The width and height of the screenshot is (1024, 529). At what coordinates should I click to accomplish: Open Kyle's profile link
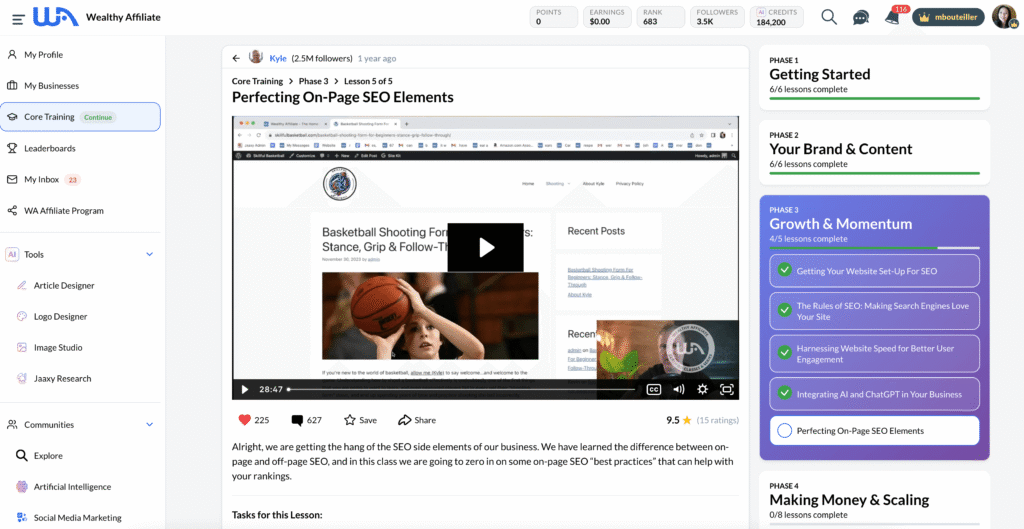[x=277, y=58]
